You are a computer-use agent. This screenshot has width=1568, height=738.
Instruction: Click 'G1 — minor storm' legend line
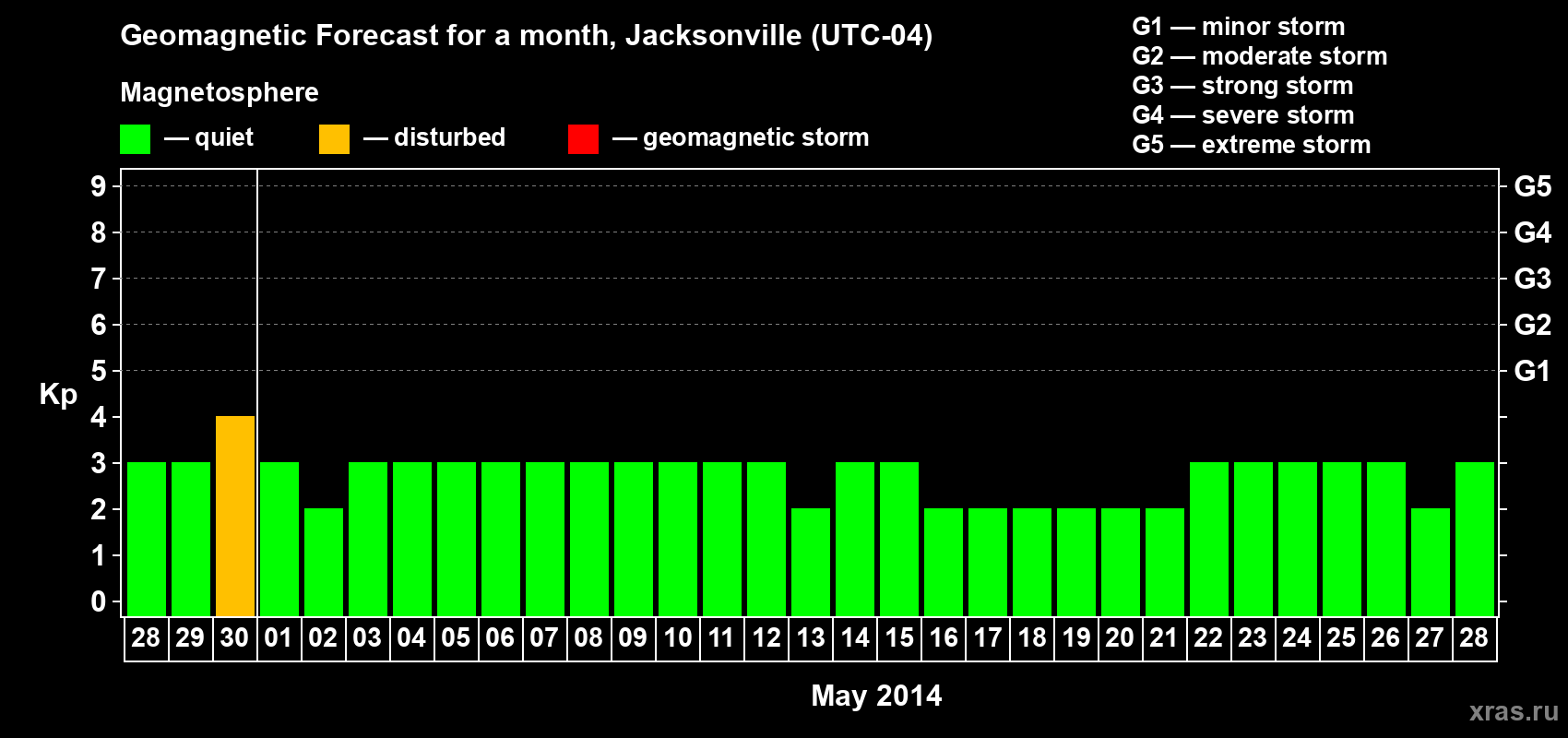pos(1238,27)
